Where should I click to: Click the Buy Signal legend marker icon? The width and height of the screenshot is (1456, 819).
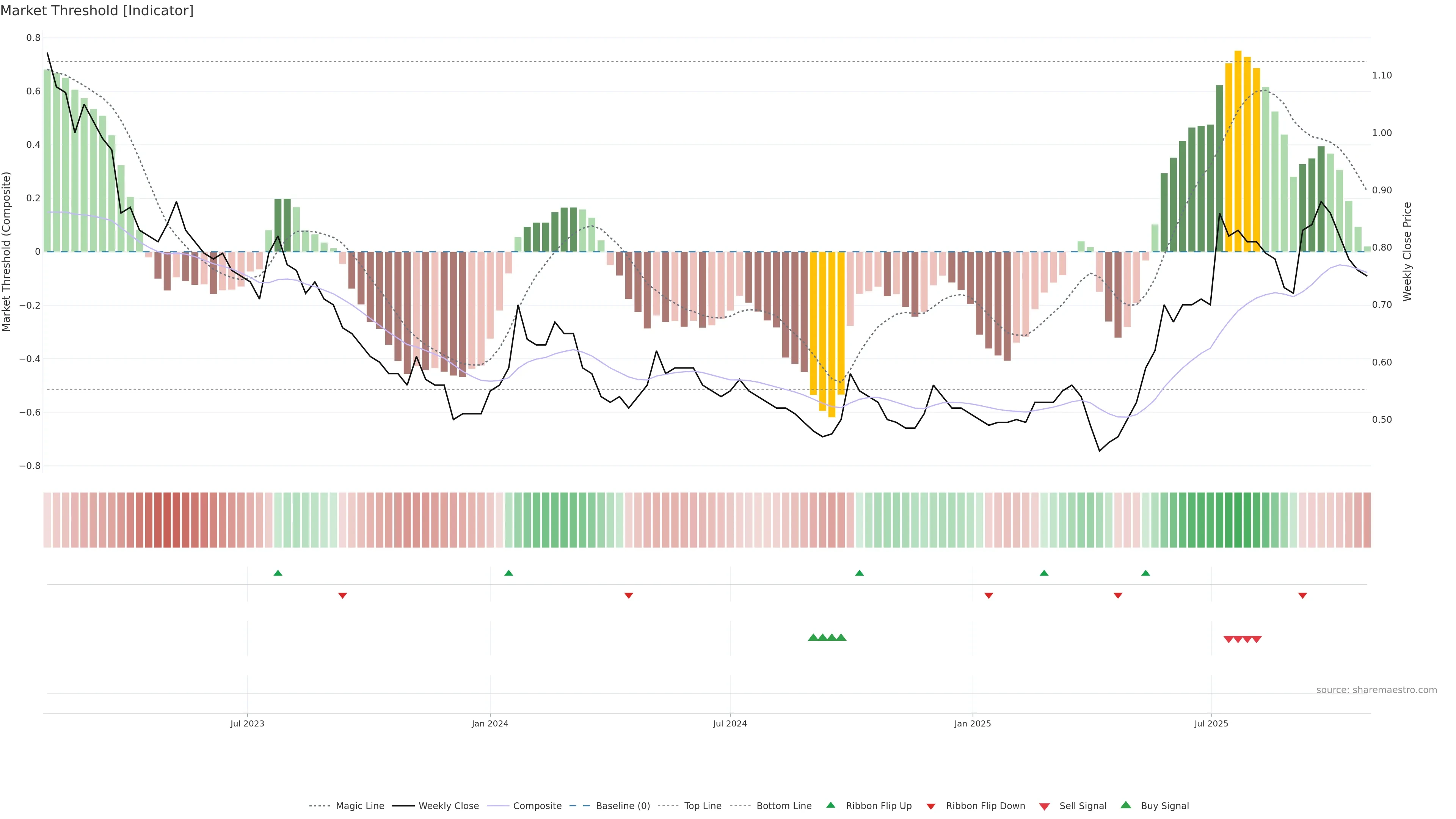(x=1126, y=805)
